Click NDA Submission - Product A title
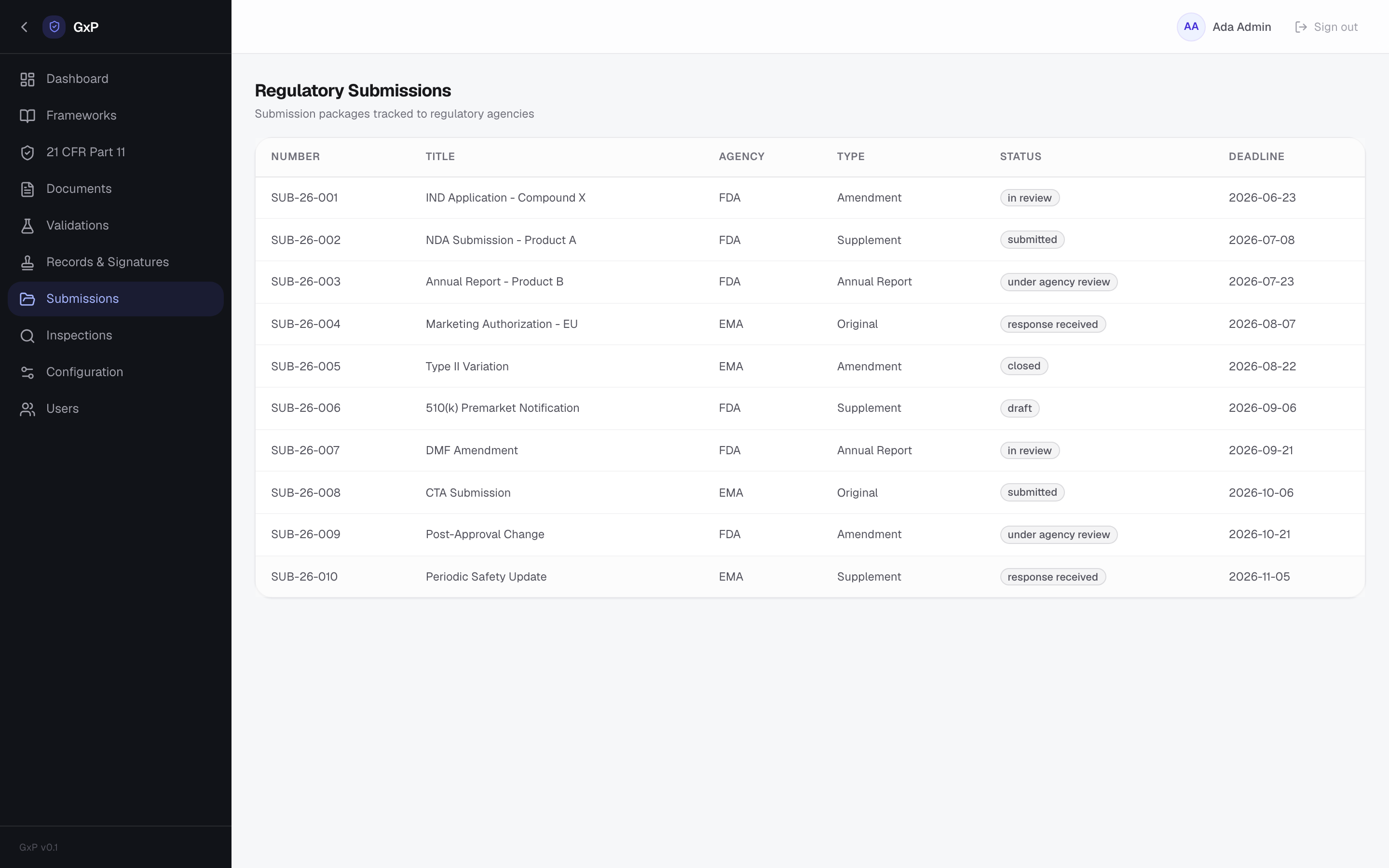 [x=501, y=240]
